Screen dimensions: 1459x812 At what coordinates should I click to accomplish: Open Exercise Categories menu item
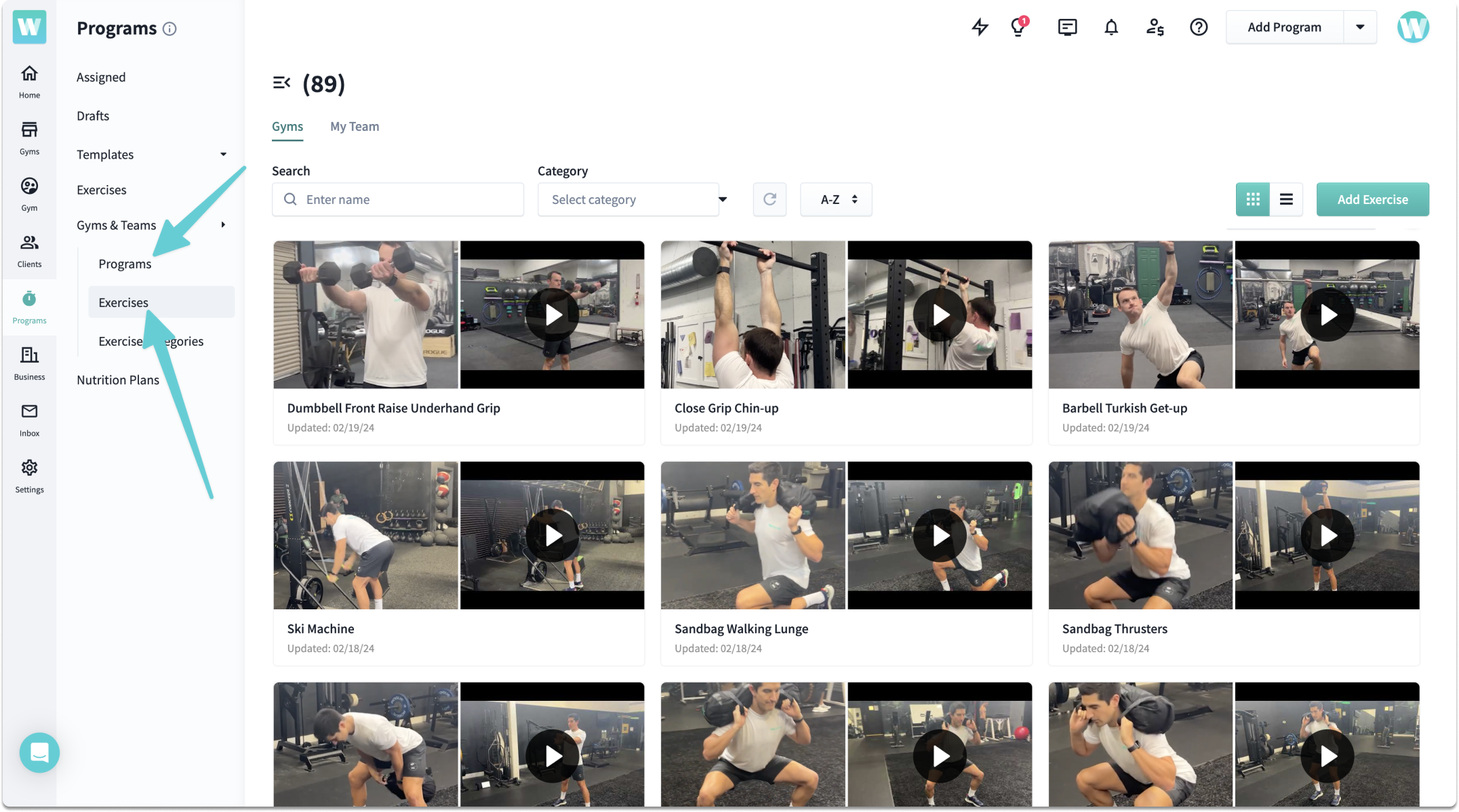click(x=151, y=341)
